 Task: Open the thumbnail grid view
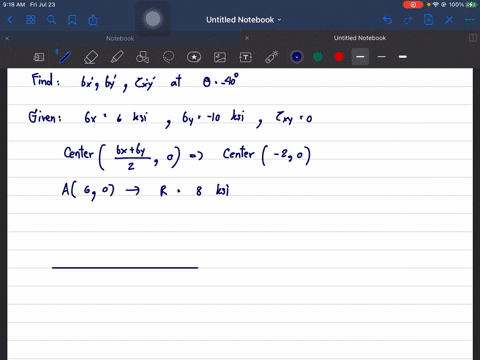[31, 20]
